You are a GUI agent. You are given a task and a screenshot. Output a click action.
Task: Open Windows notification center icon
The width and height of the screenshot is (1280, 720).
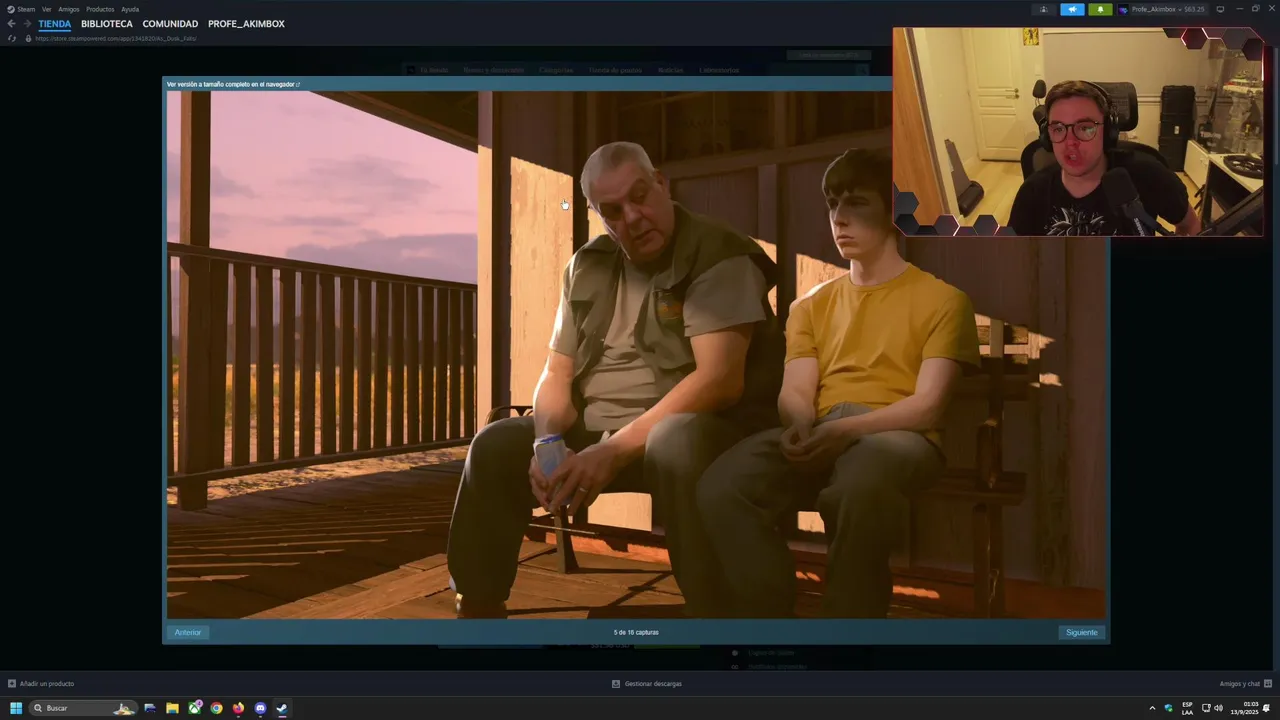pyautogui.click(x=1267, y=708)
